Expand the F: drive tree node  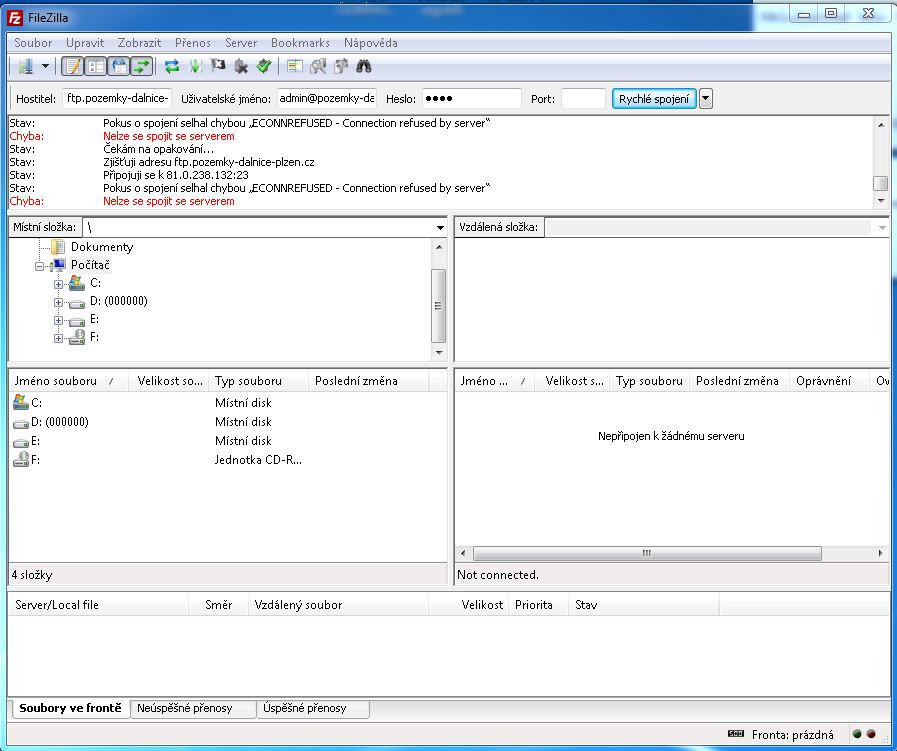pyautogui.click(x=58, y=338)
